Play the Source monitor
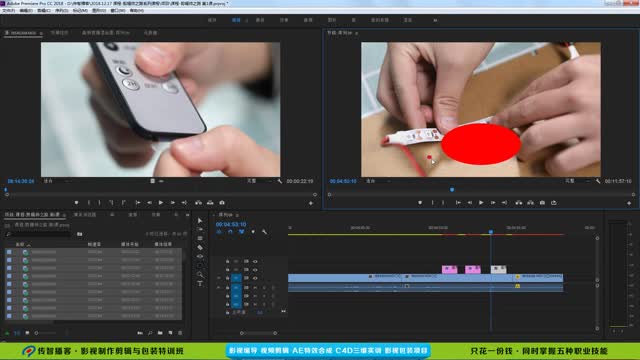Image resolution: width=640 pixels, height=360 pixels. tap(161, 202)
